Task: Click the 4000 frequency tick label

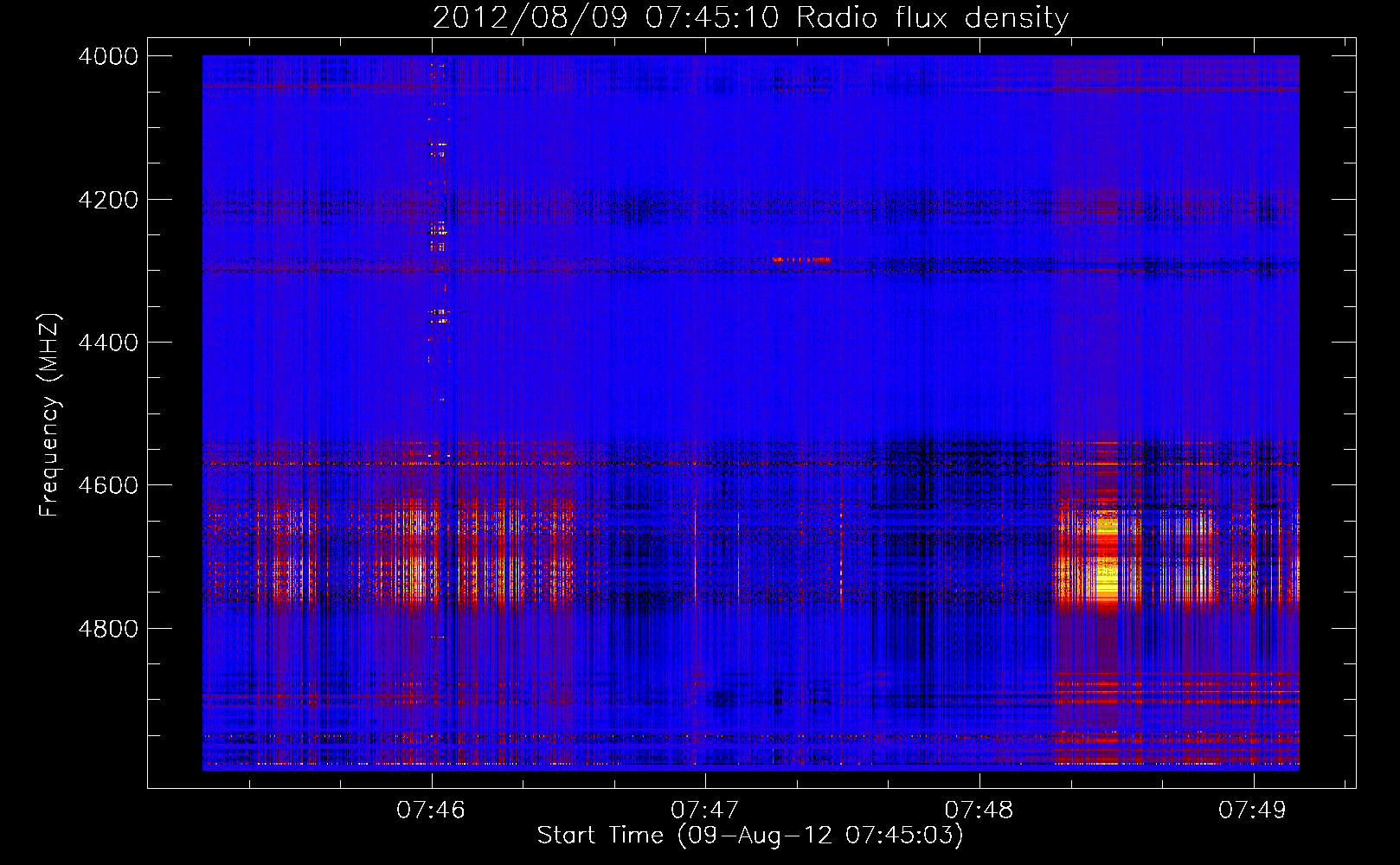Action: [x=108, y=56]
